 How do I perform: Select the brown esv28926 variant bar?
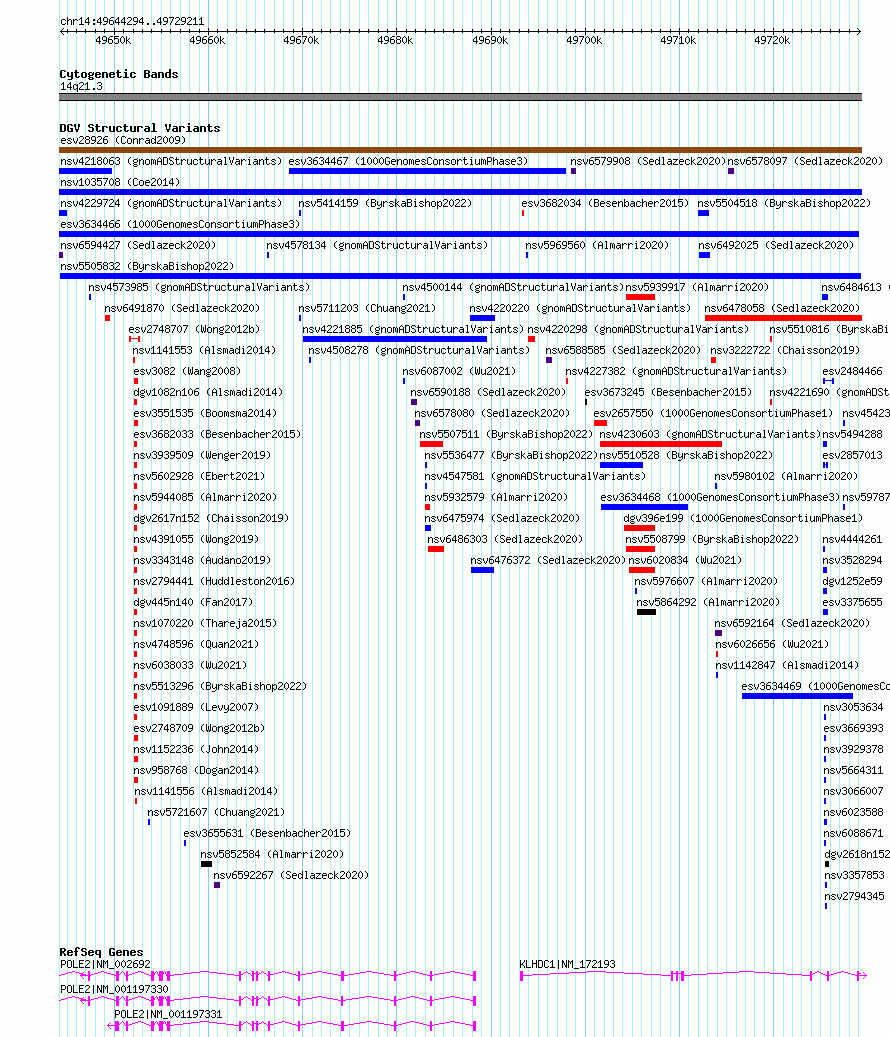point(460,150)
